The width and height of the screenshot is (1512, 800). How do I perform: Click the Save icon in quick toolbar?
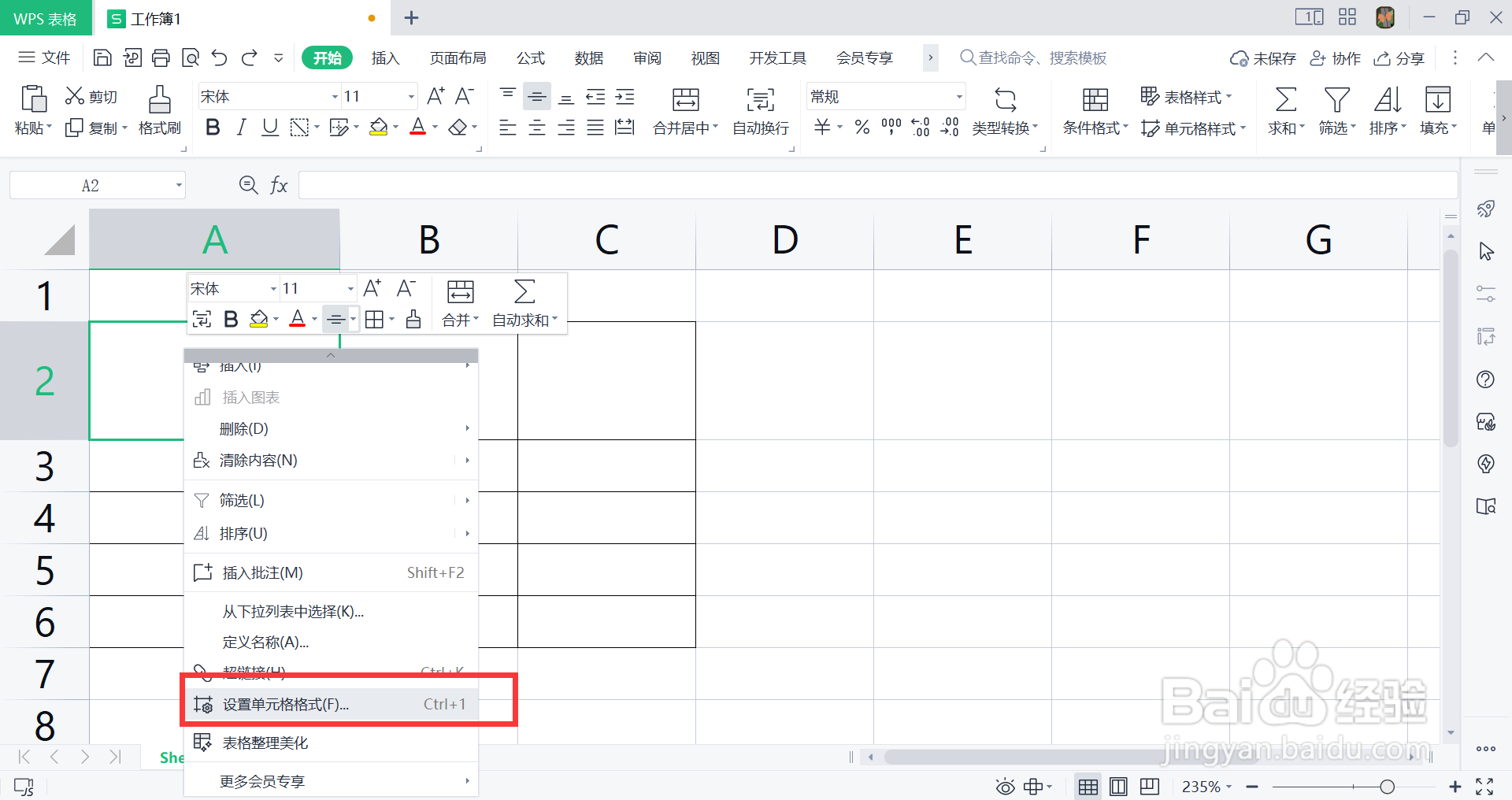(x=102, y=57)
